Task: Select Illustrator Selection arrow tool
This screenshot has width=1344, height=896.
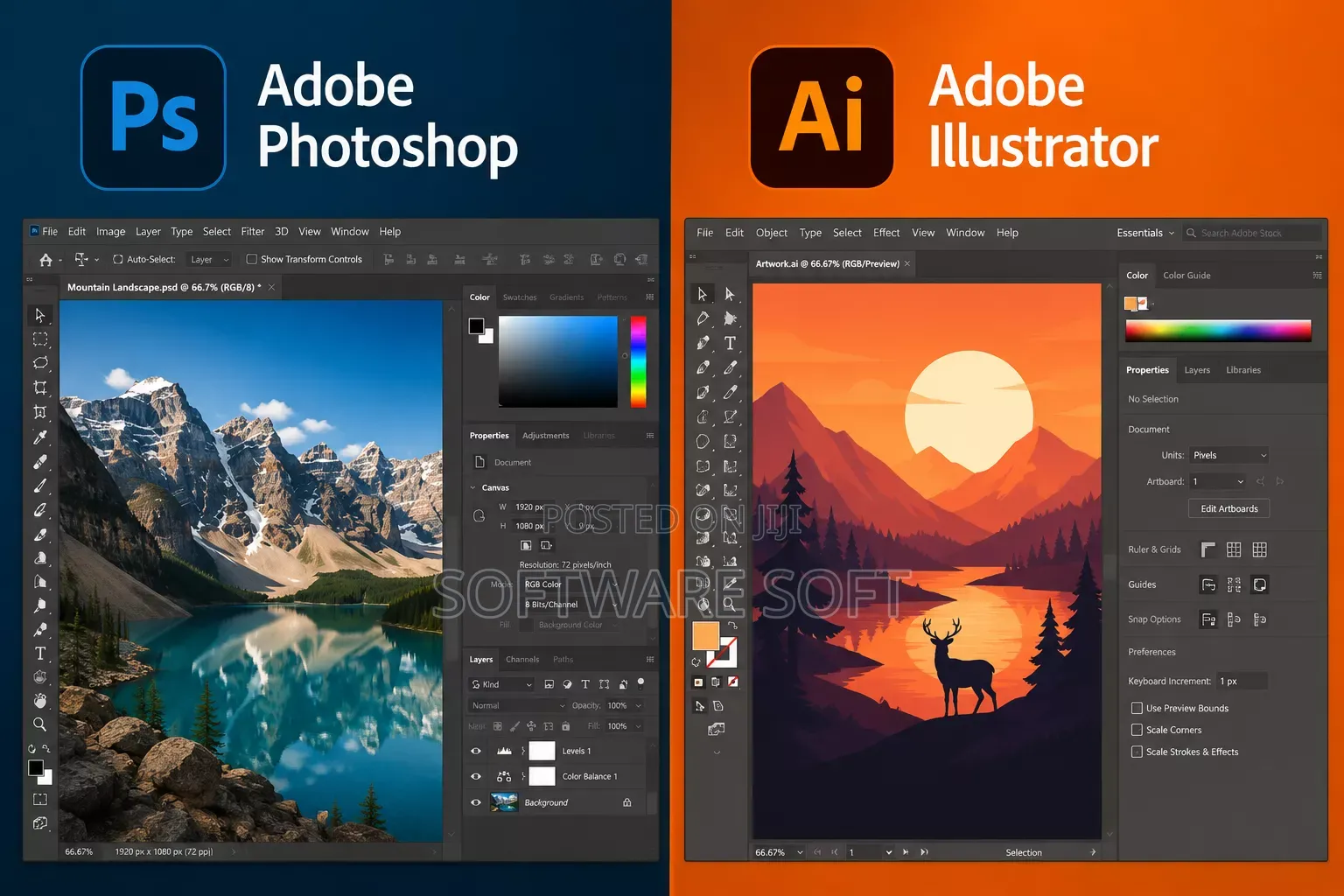Action: pyautogui.click(x=702, y=294)
